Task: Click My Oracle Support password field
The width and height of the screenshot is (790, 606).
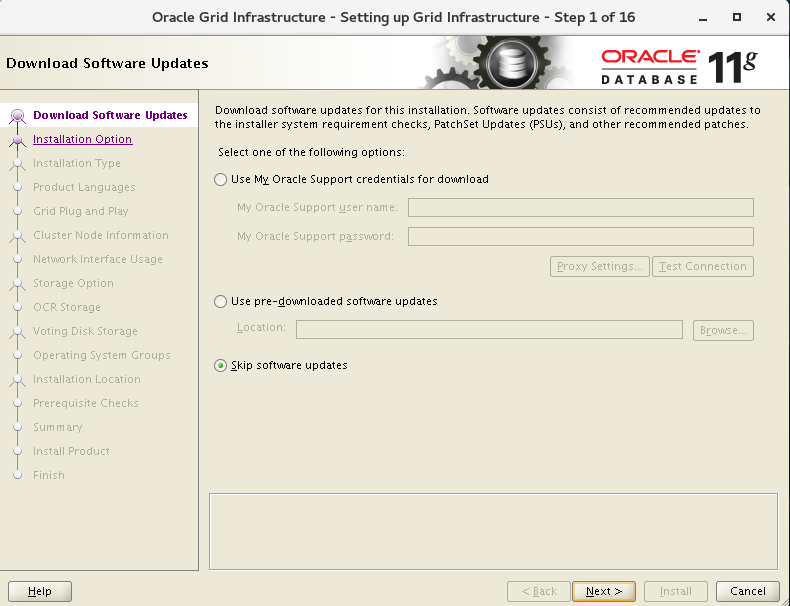Action: pyautogui.click(x=580, y=236)
